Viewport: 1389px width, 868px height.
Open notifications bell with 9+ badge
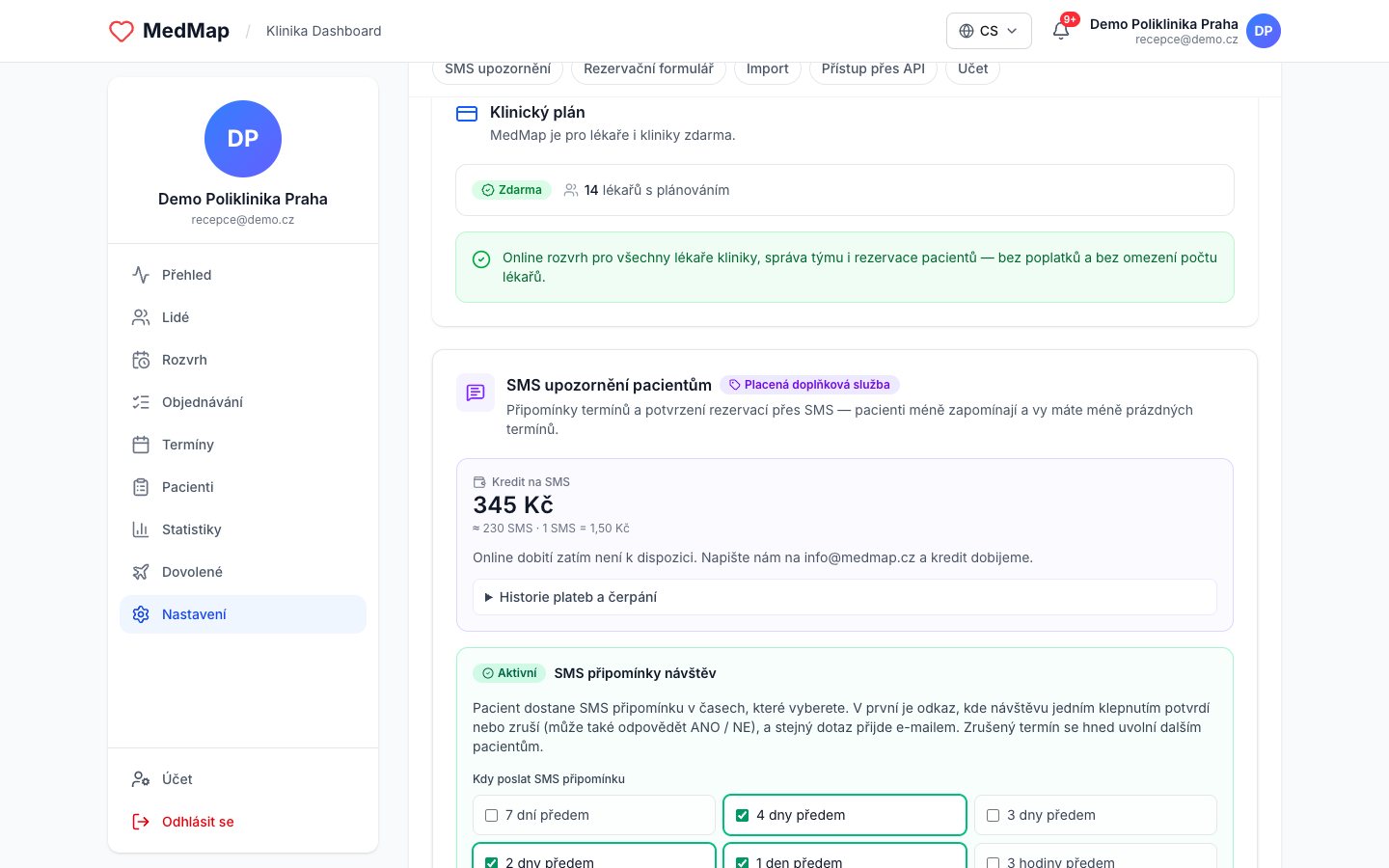(x=1061, y=30)
